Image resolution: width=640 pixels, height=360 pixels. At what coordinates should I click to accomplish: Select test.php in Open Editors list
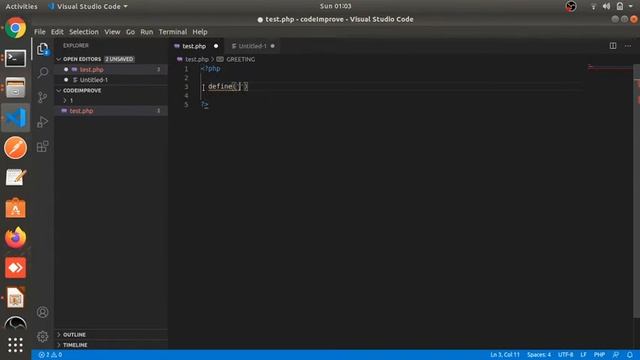tap(111, 69)
